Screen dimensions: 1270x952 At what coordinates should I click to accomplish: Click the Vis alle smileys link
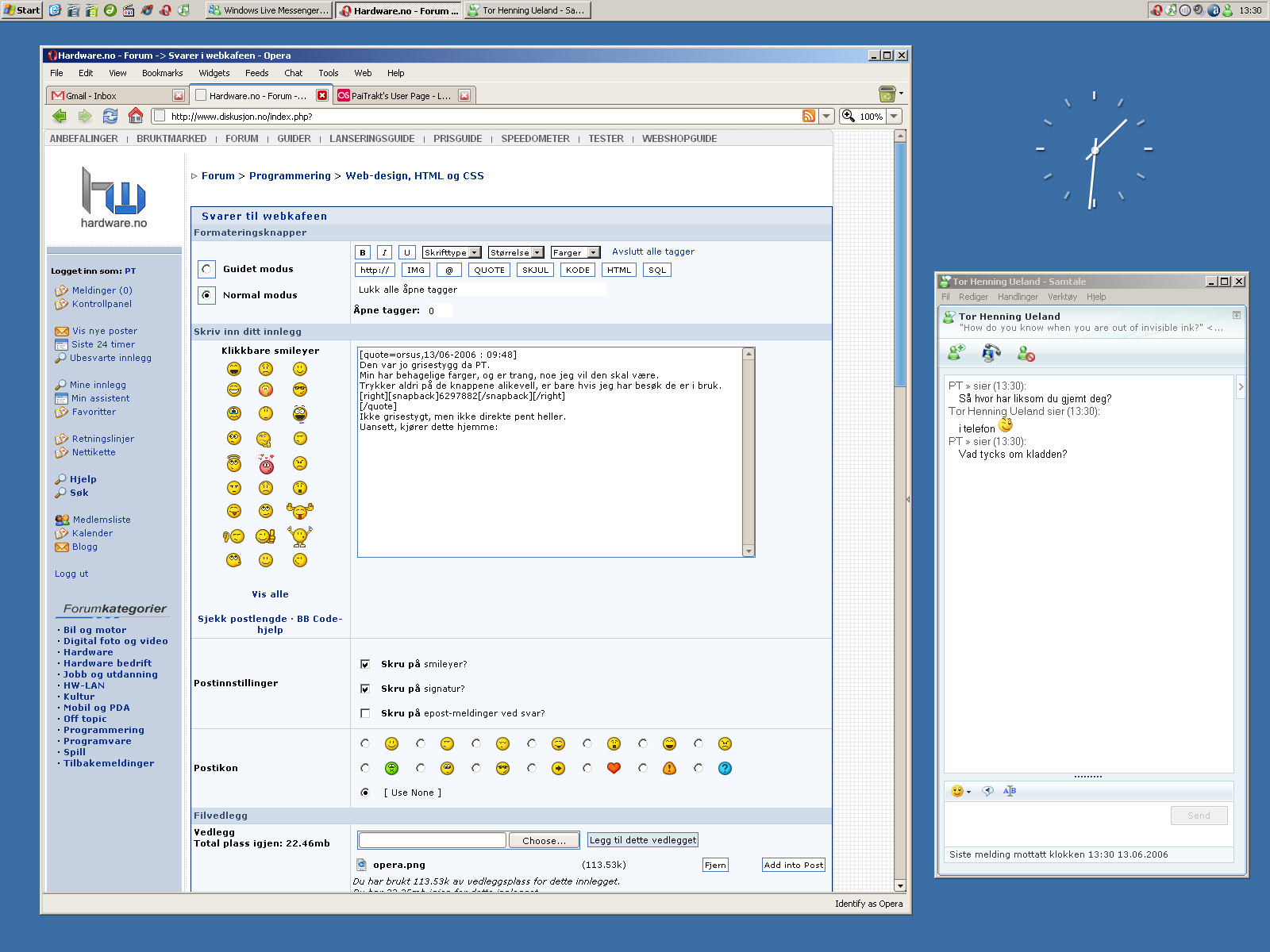pos(270,594)
